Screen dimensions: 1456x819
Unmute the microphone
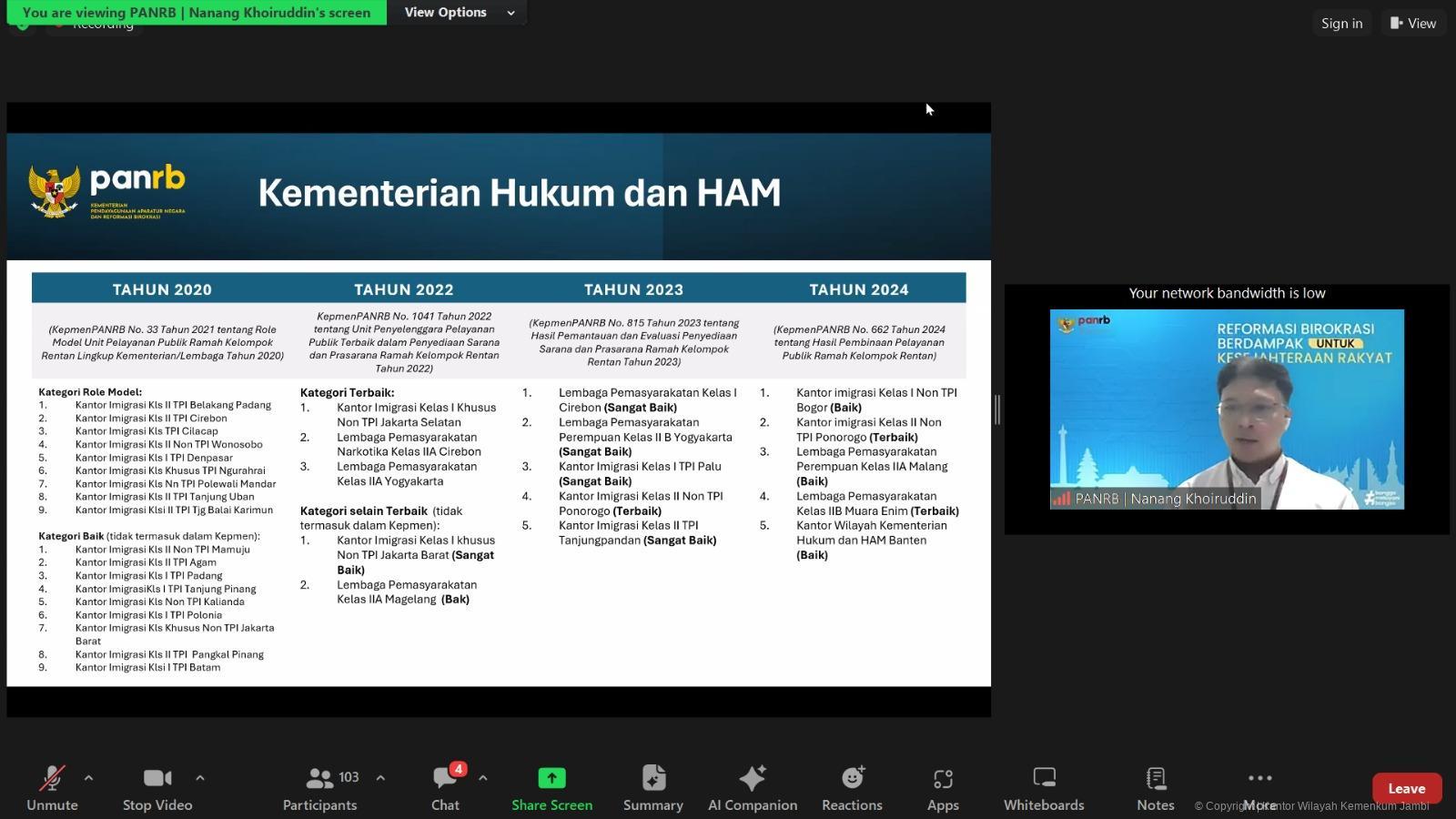tap(52, 788)
